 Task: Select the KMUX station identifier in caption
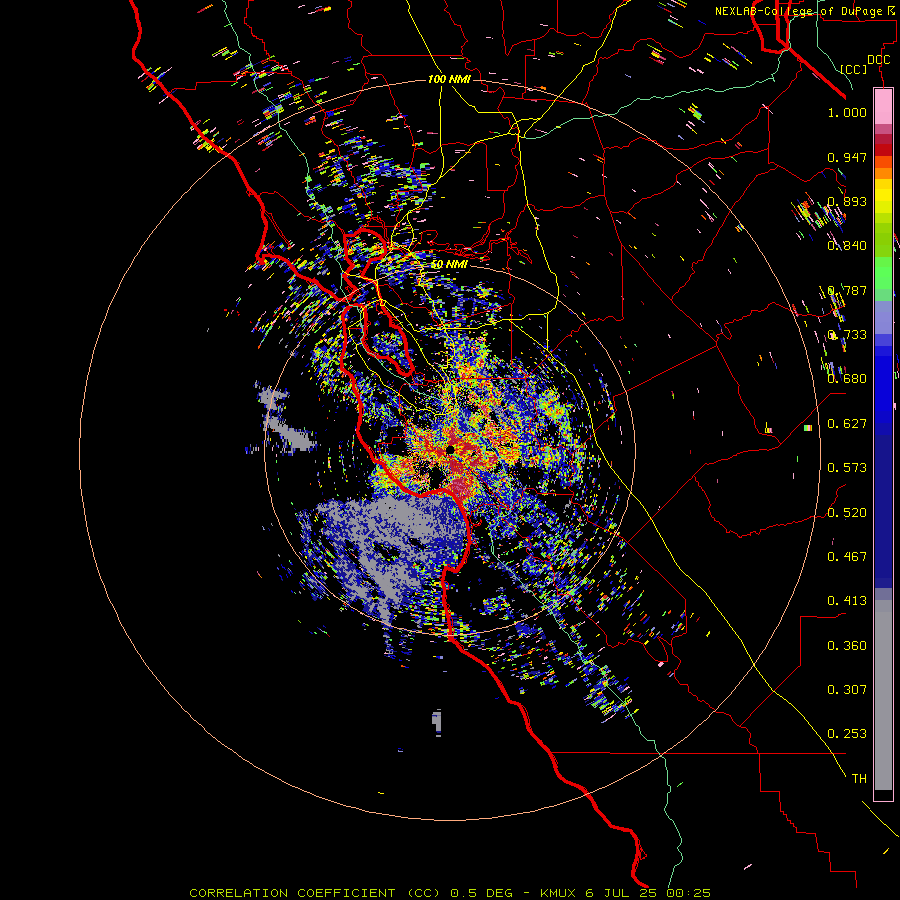point(557,893)
